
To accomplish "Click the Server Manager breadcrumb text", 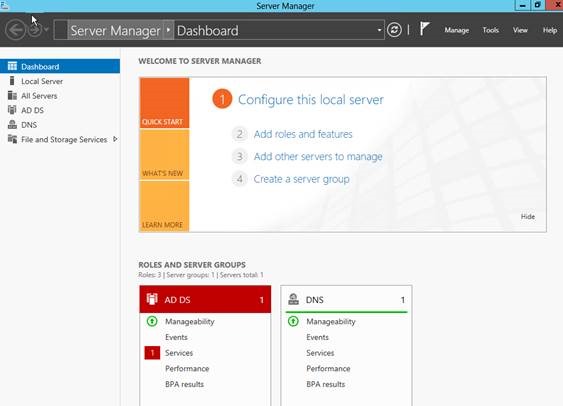I will click(x=115, y=31).
